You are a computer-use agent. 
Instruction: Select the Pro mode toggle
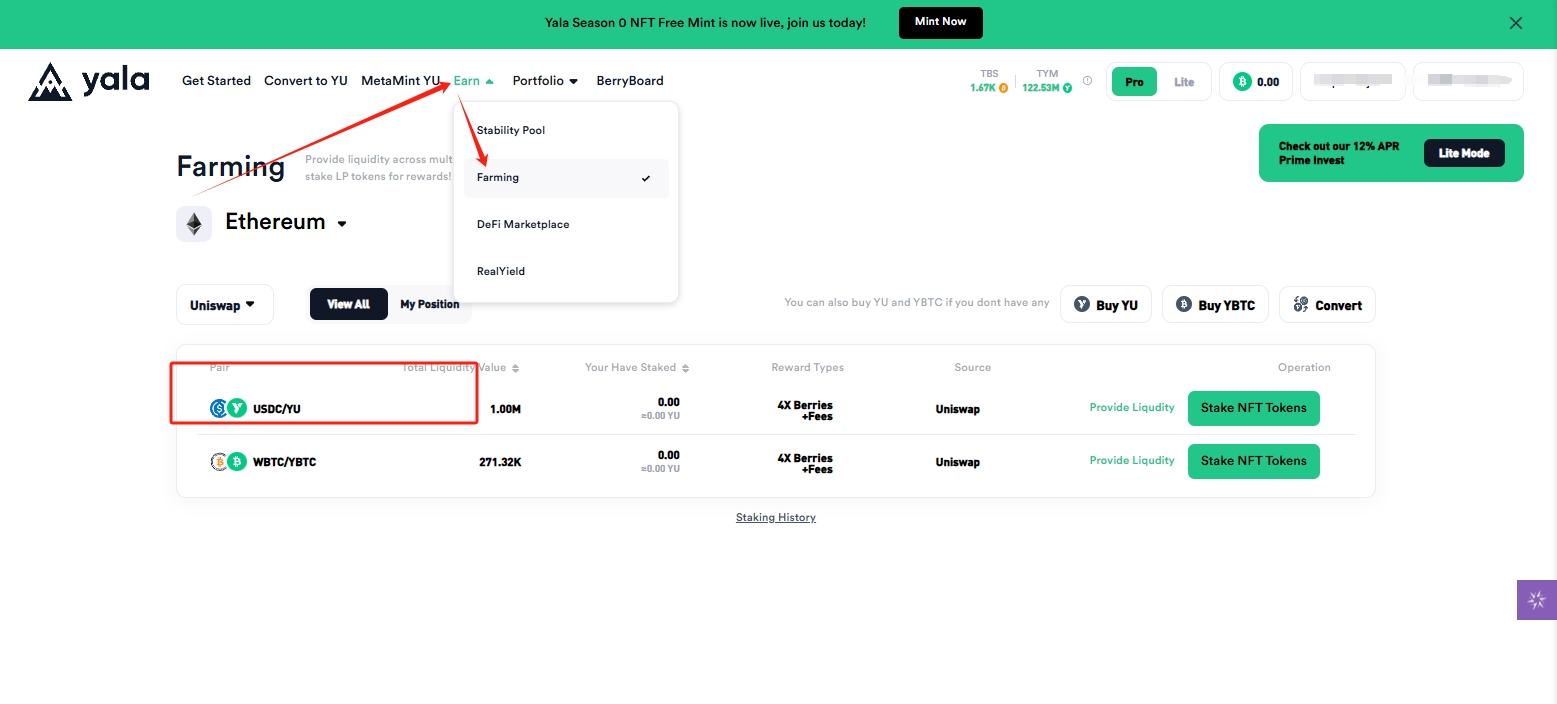click(1134, 82)
